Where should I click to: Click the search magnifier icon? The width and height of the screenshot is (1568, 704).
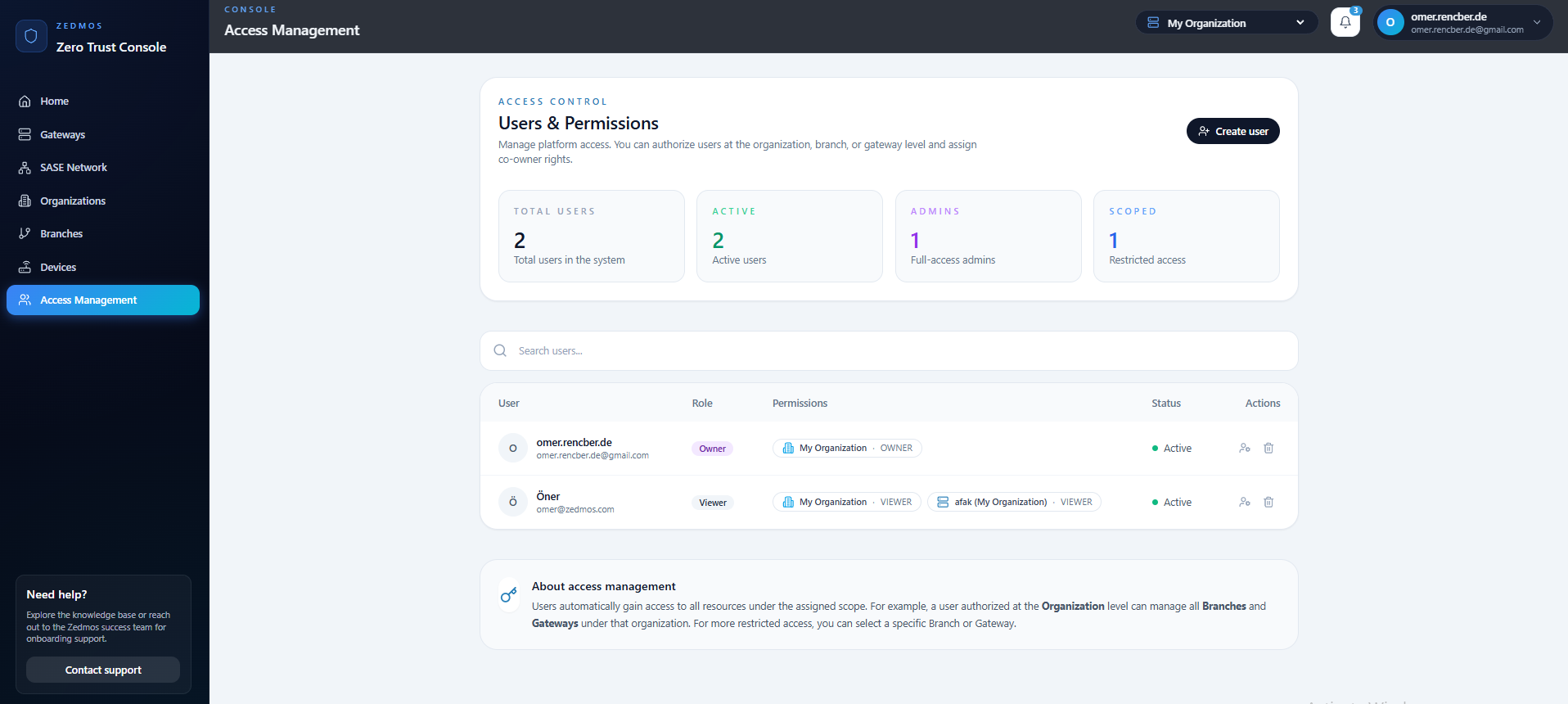500,350
